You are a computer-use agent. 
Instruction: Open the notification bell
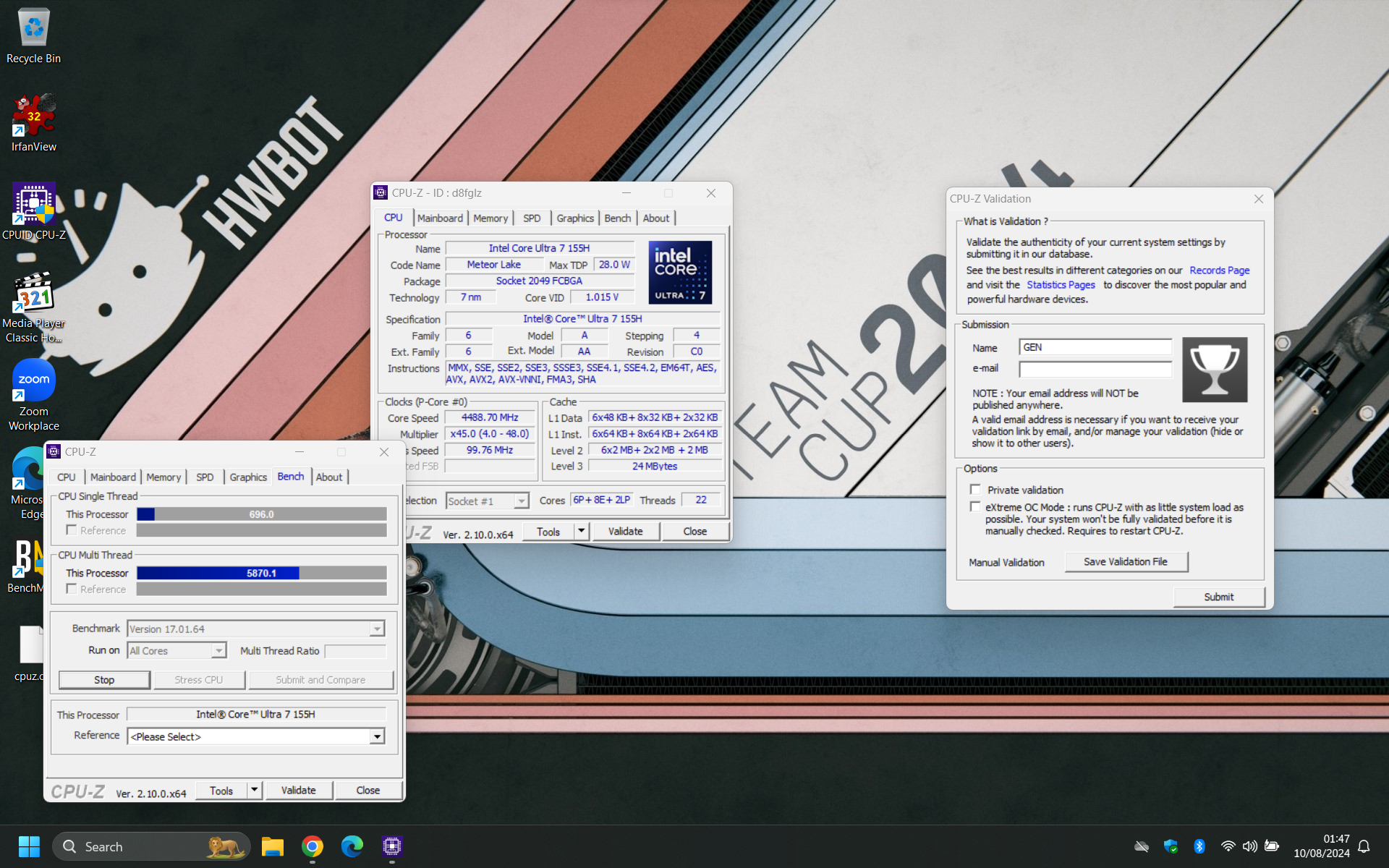coord(1364,846)
